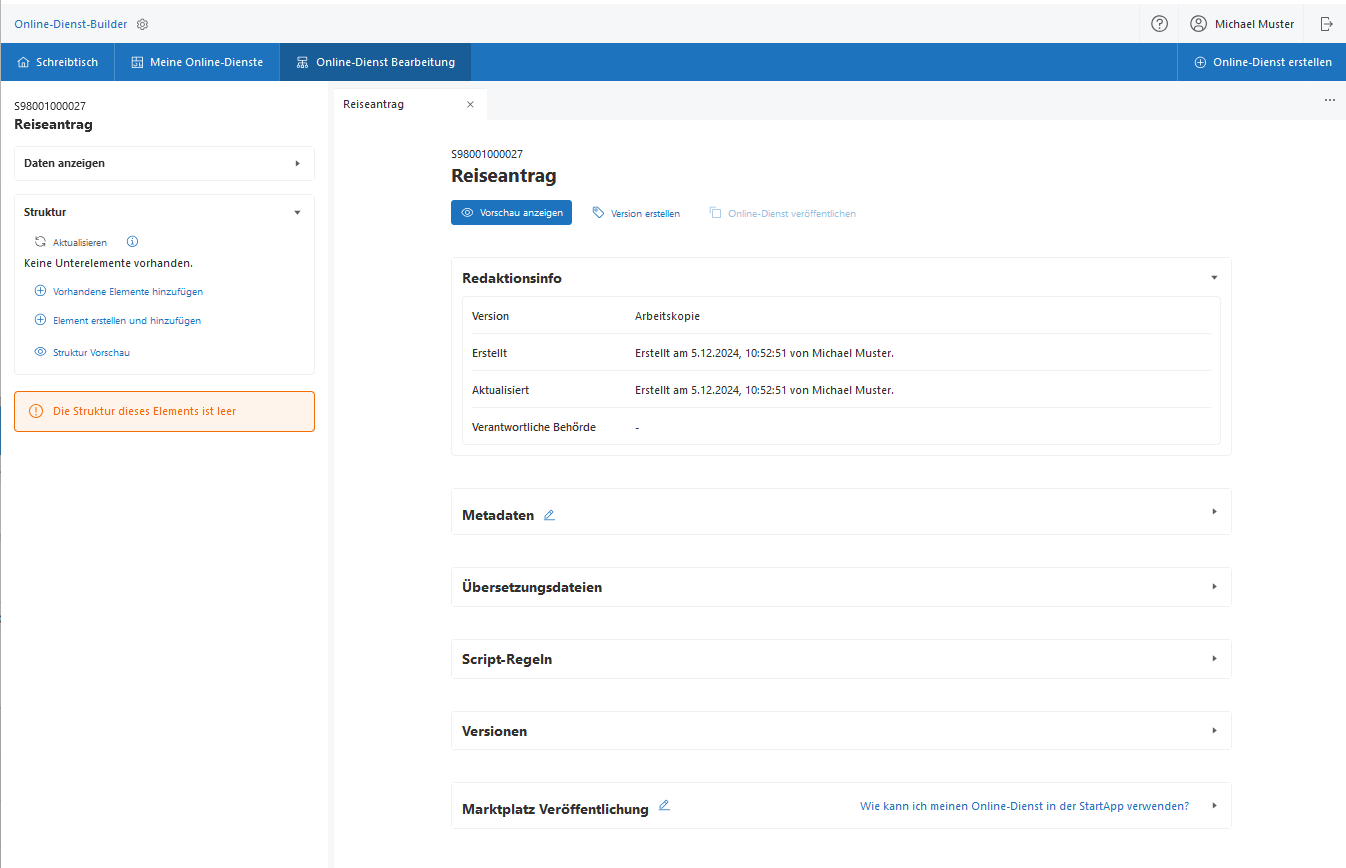This screenshot has height=868, width=1346.
Task: Open the help question mark icon
Action: [1159, 24]
